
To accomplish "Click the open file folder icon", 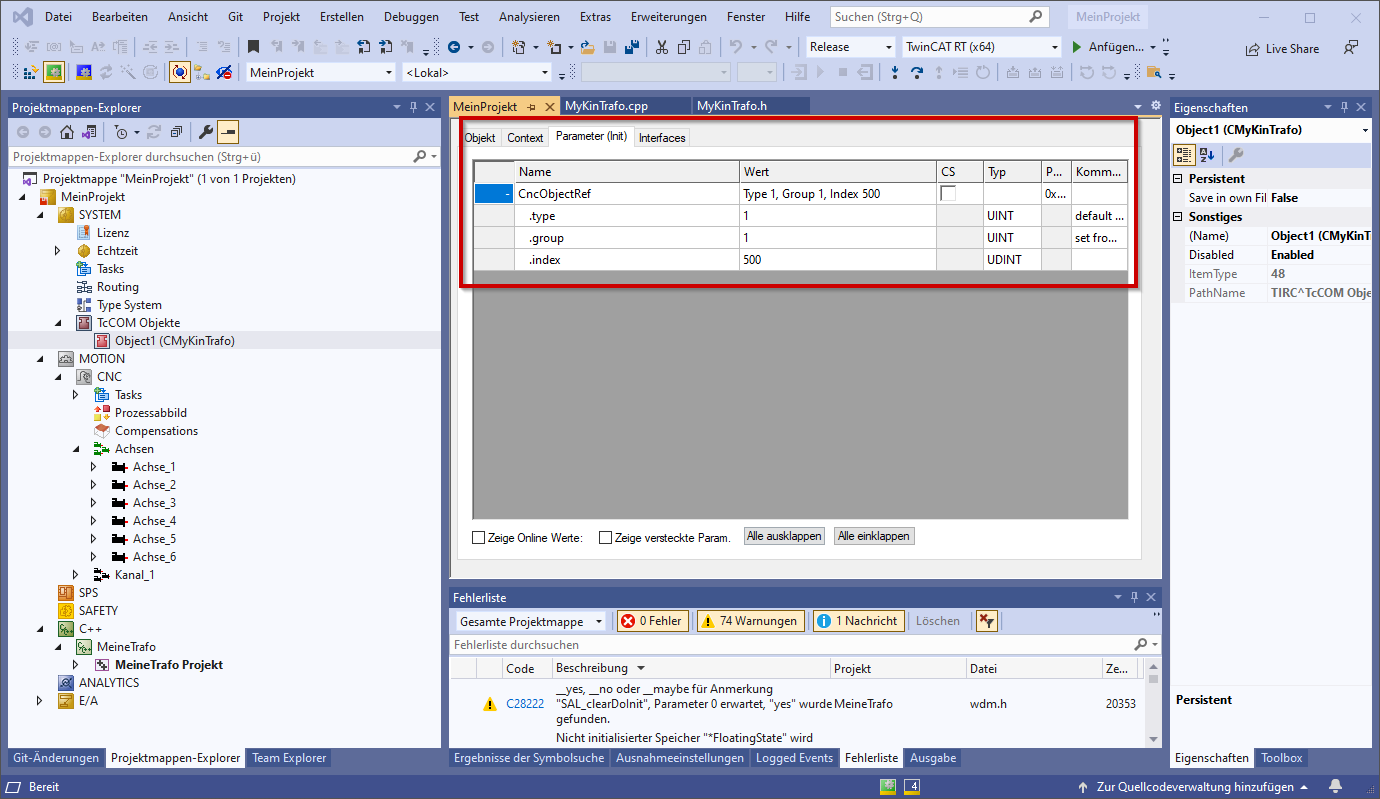I will pyautogui.click(x=588, y=47).
